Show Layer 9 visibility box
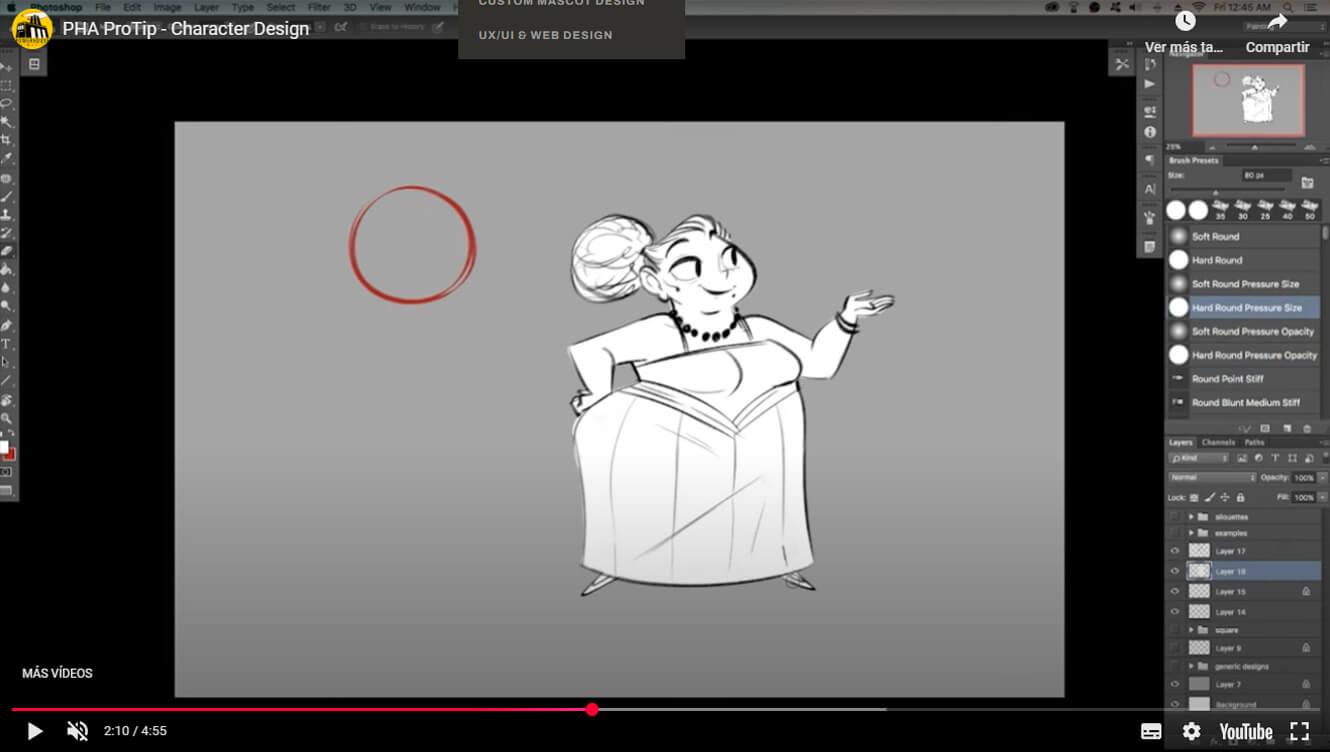The height and width of the screenshot is (752, 1330). 1175,648
